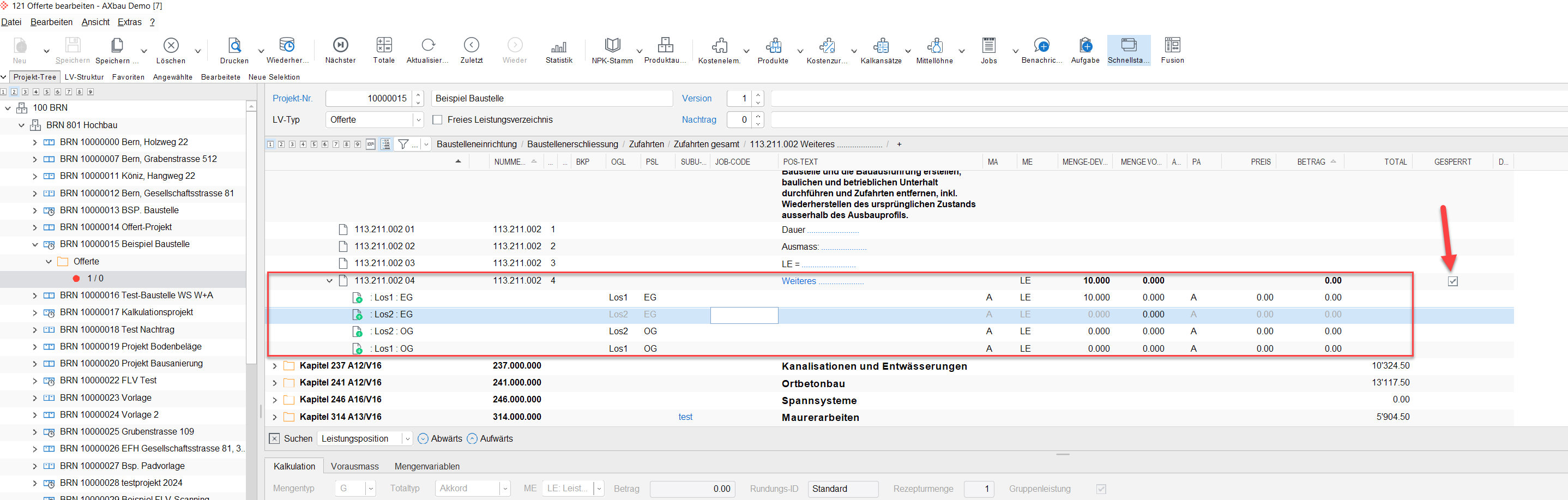The height and width of the screenshot is (500, 1568).
Task: Collapse BRN 10000015 Beispiel Baustelle node
Action: pyautogui.click(x=35, y=244)
